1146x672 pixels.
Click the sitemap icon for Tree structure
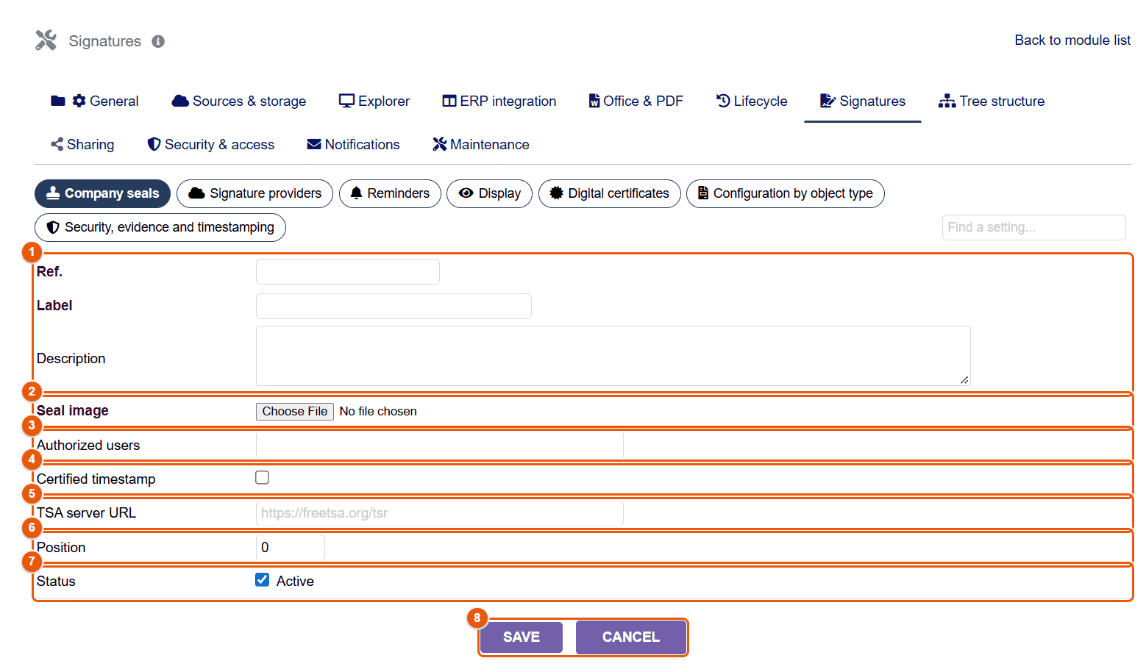click(x=947, y=101)
